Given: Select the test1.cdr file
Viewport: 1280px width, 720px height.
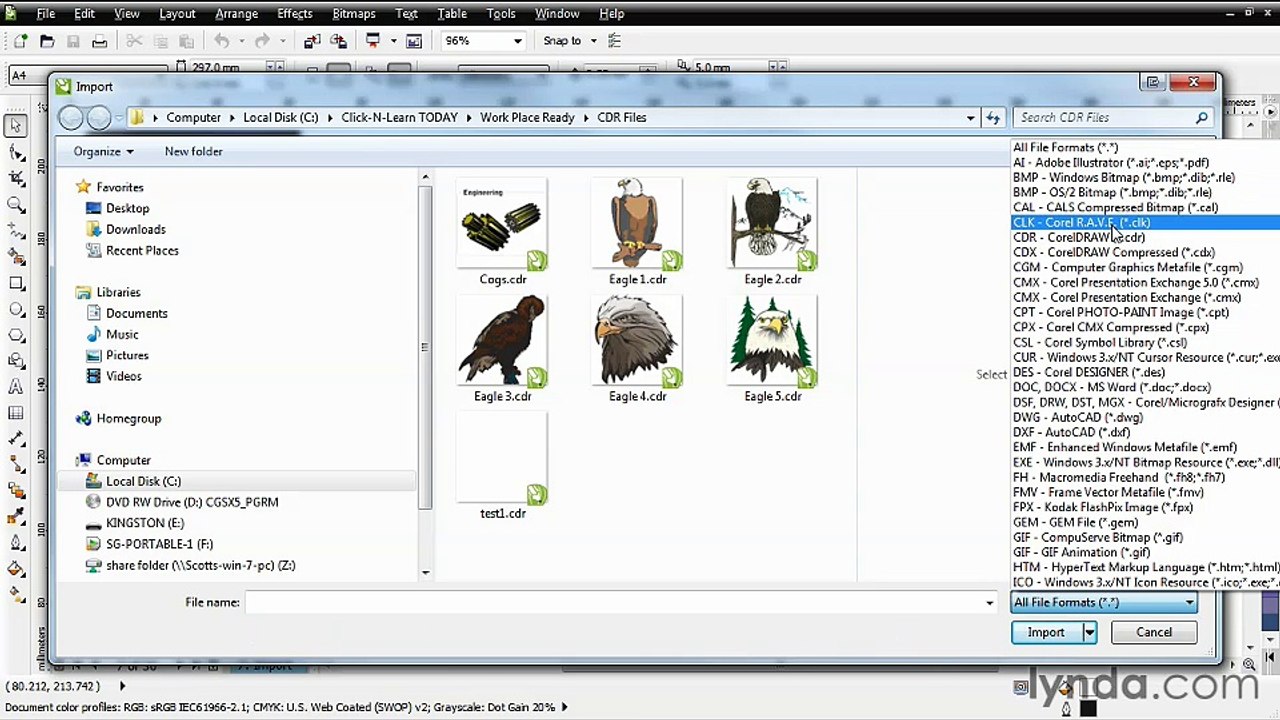Looking at the screenshot, I should click(x=502, y=466).
